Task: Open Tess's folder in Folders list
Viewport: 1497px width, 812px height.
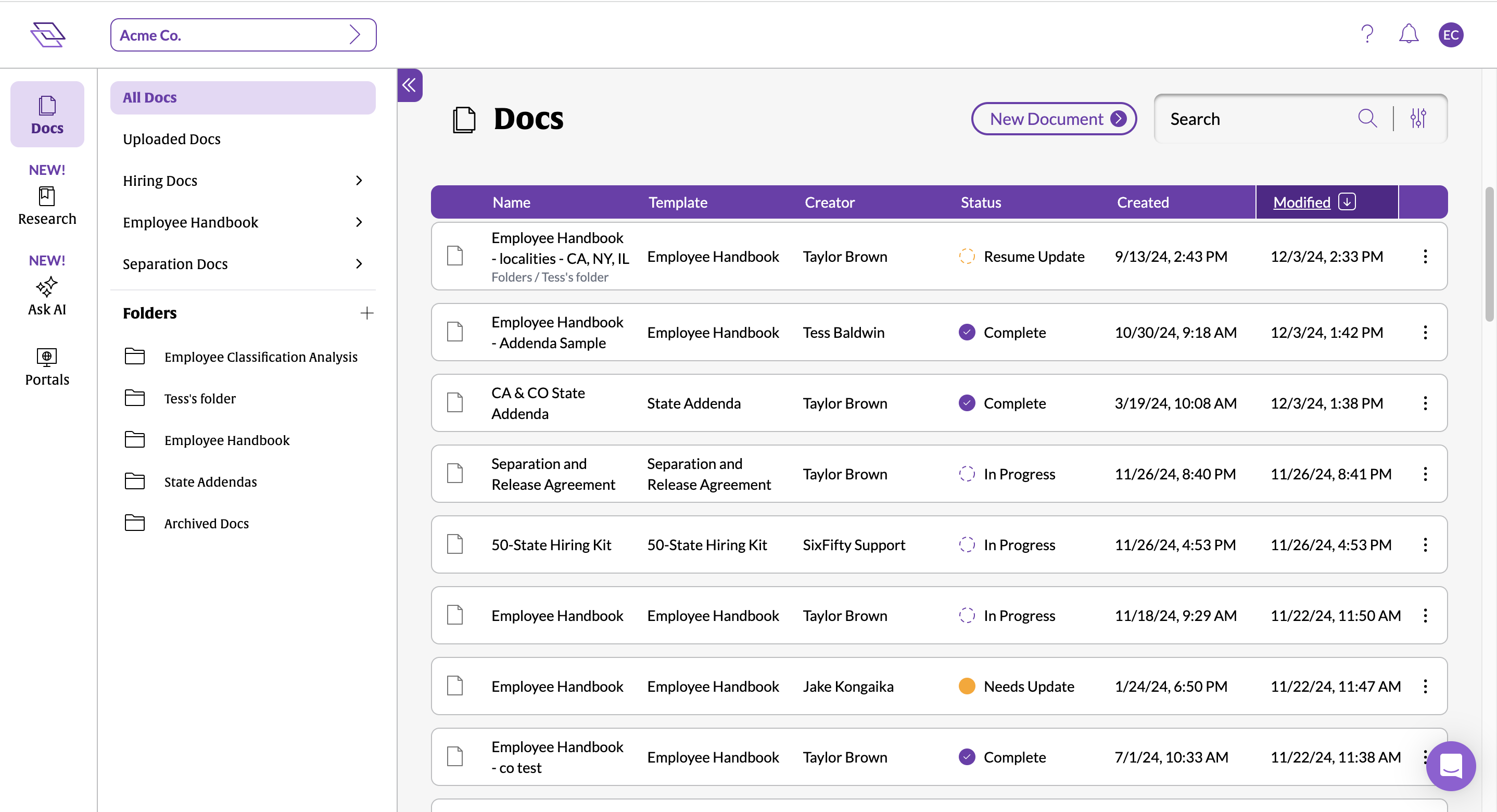Action: pyautogui.click(x=199, y=399)
